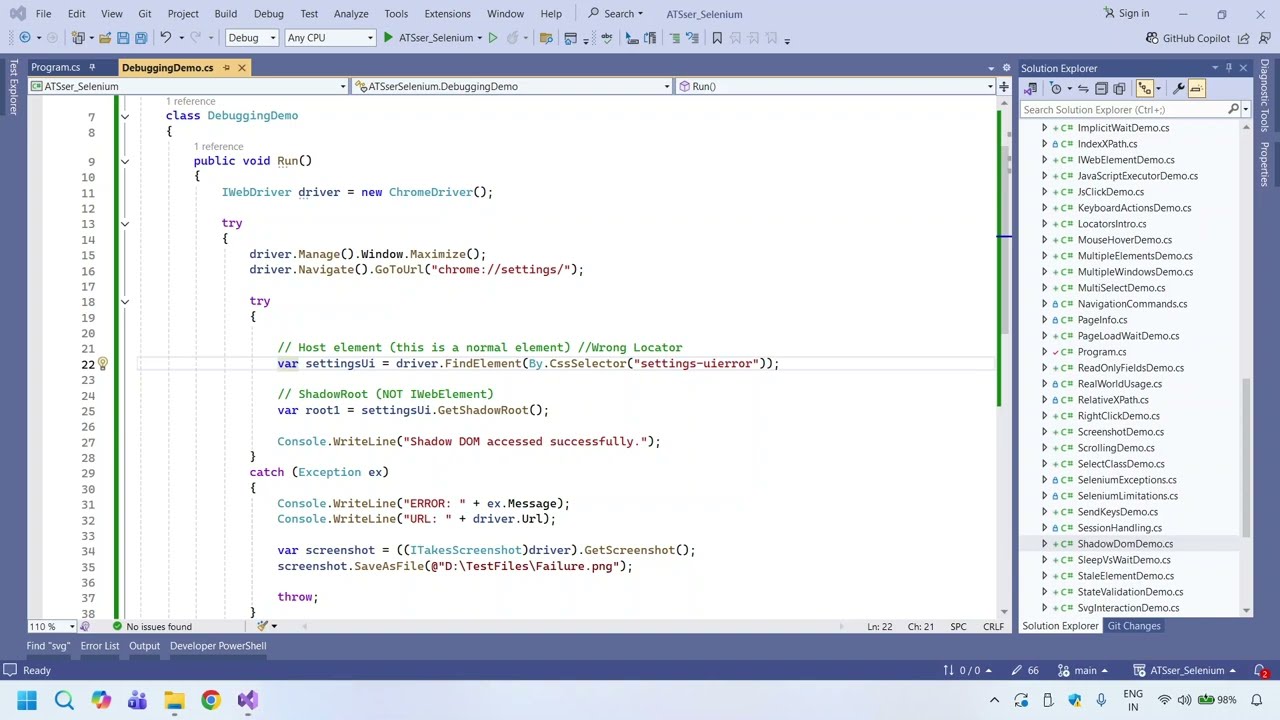This screenshot has height=720, width=1280.
Task: Collapse the inner try block on line 18
Action: tap(124, 301)
